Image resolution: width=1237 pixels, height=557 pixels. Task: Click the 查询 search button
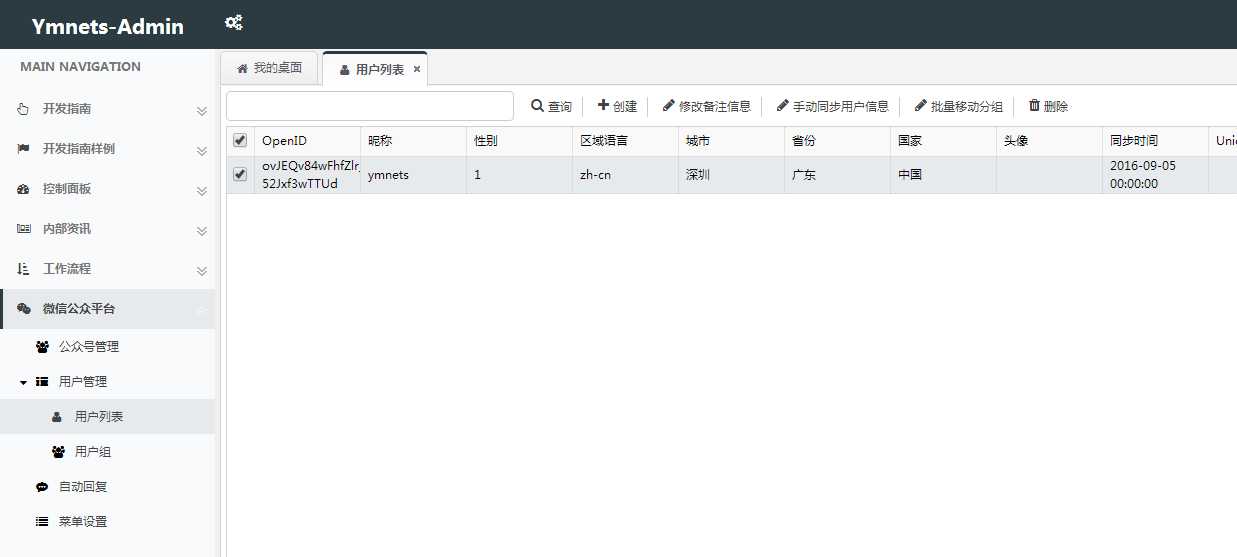[551, 106]
